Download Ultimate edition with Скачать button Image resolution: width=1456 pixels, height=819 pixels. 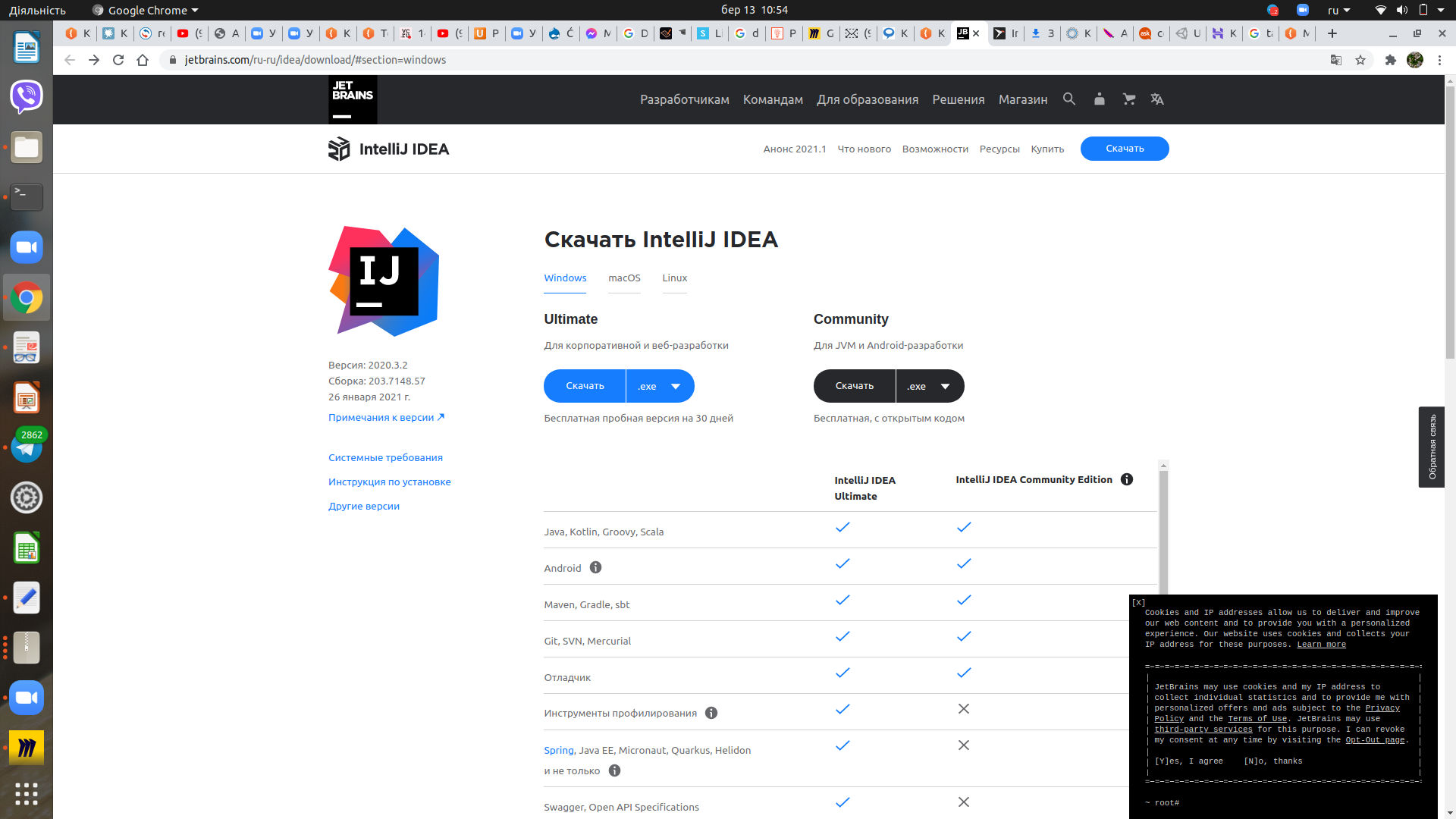(x=585, y=386)
